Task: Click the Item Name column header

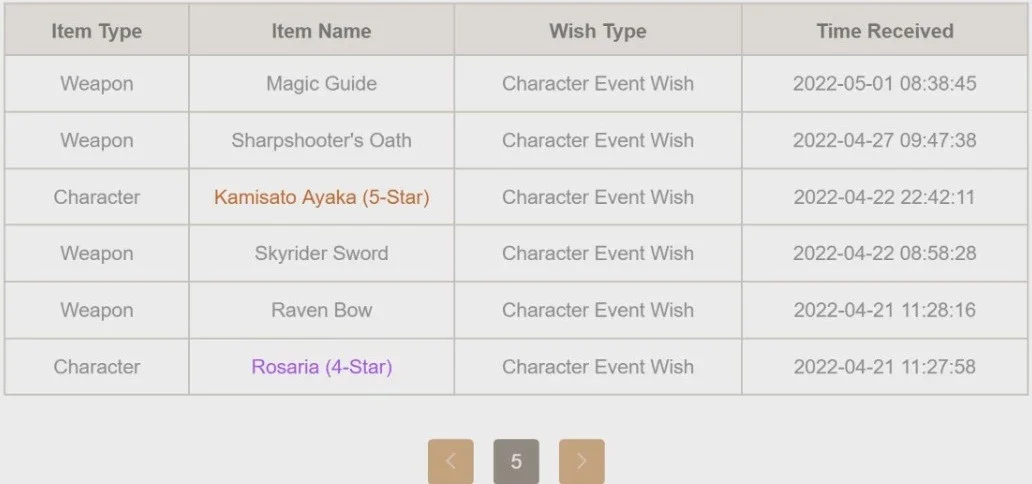Action: tap(321, 31)
